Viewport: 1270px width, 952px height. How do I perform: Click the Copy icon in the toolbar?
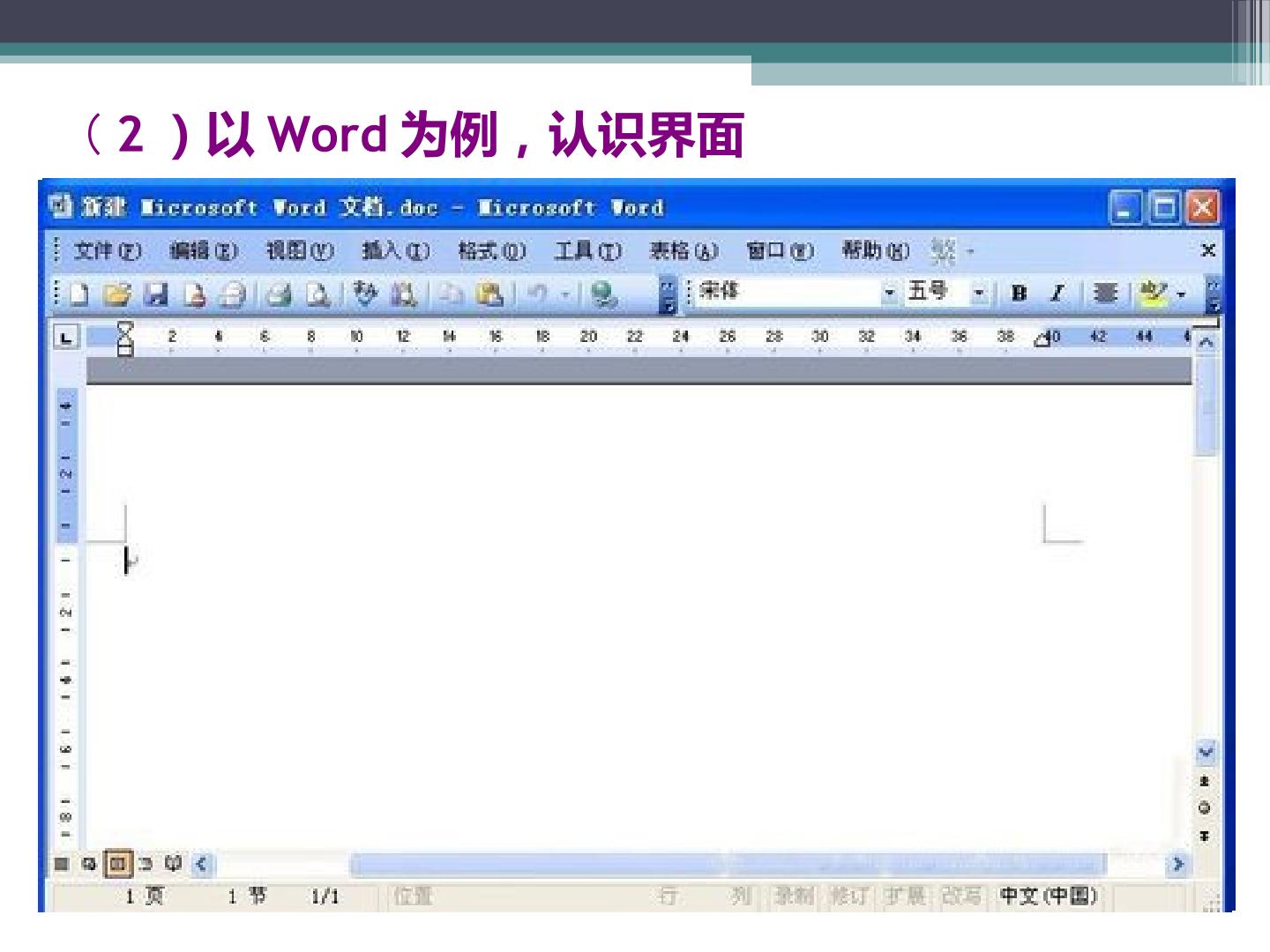(x=451, y=294)
